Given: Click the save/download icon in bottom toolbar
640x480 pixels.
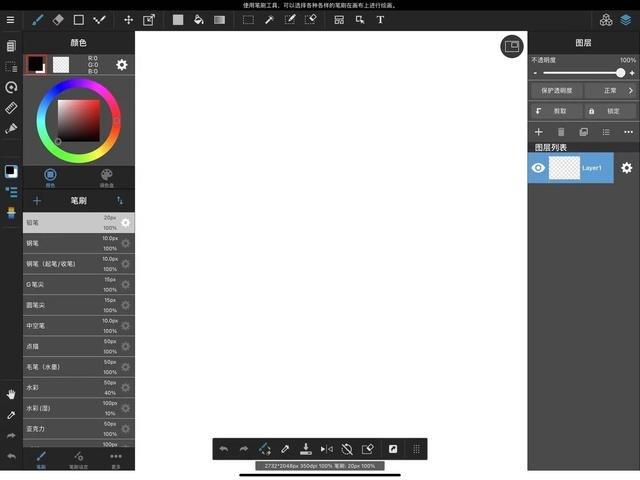Looking at the screenshot, I should coord(306,449).
